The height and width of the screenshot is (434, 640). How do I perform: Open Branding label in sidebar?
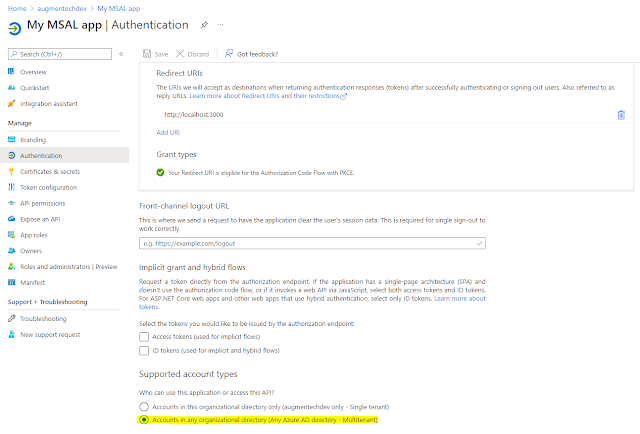click(x=33, y=140)
